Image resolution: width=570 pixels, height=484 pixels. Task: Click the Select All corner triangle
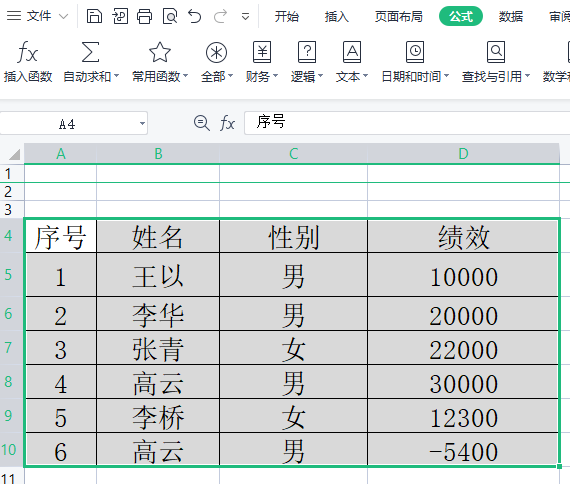point(14,154)
